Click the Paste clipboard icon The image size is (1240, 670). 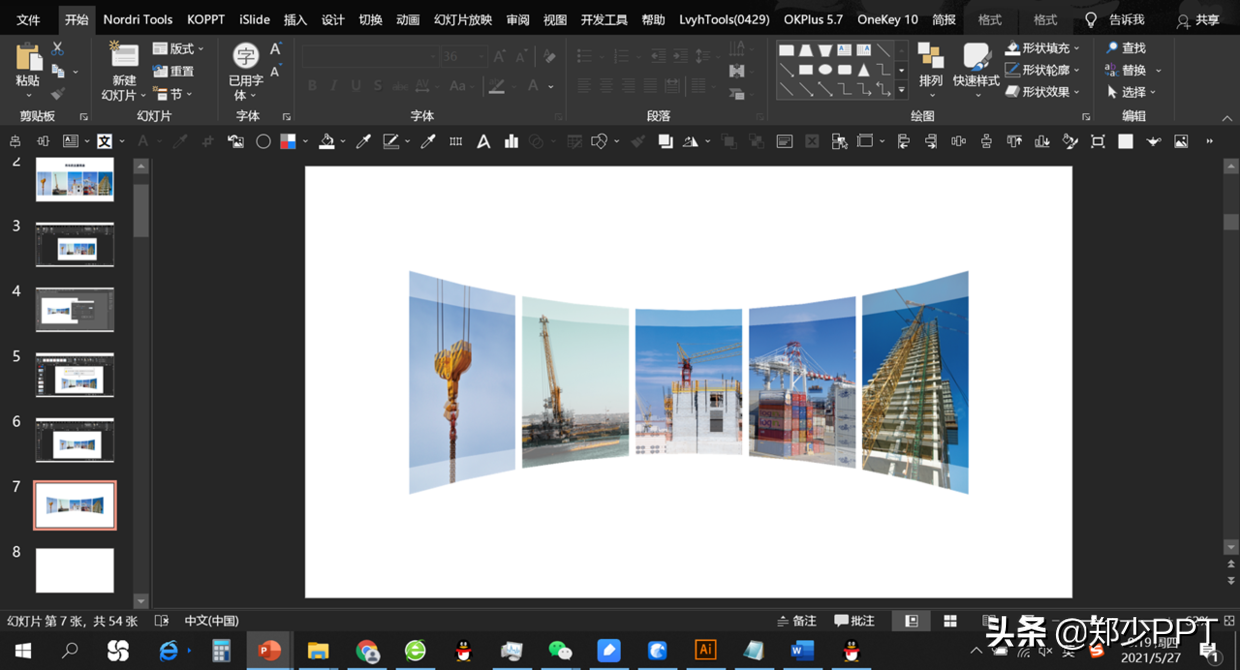(x=28, y=58)
